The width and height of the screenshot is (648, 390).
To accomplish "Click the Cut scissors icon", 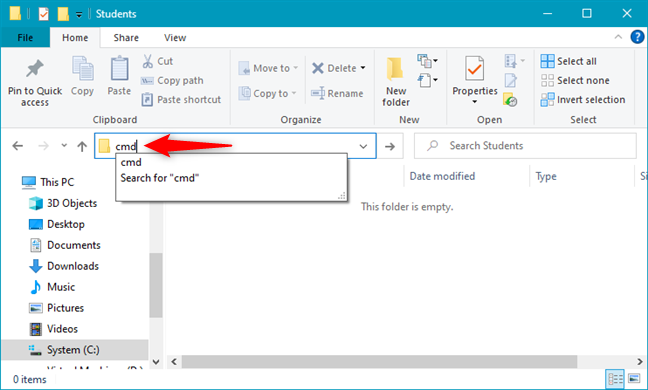I will click(148, 61).
